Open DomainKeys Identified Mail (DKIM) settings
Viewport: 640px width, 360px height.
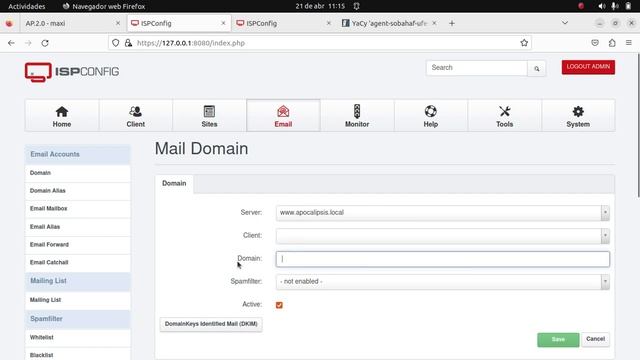[211, 324]
